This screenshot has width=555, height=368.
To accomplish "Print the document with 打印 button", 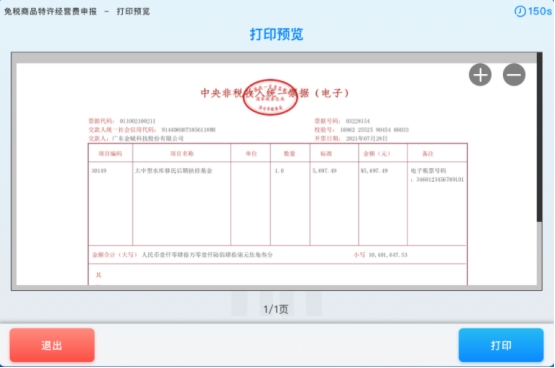I will (501, 345).
